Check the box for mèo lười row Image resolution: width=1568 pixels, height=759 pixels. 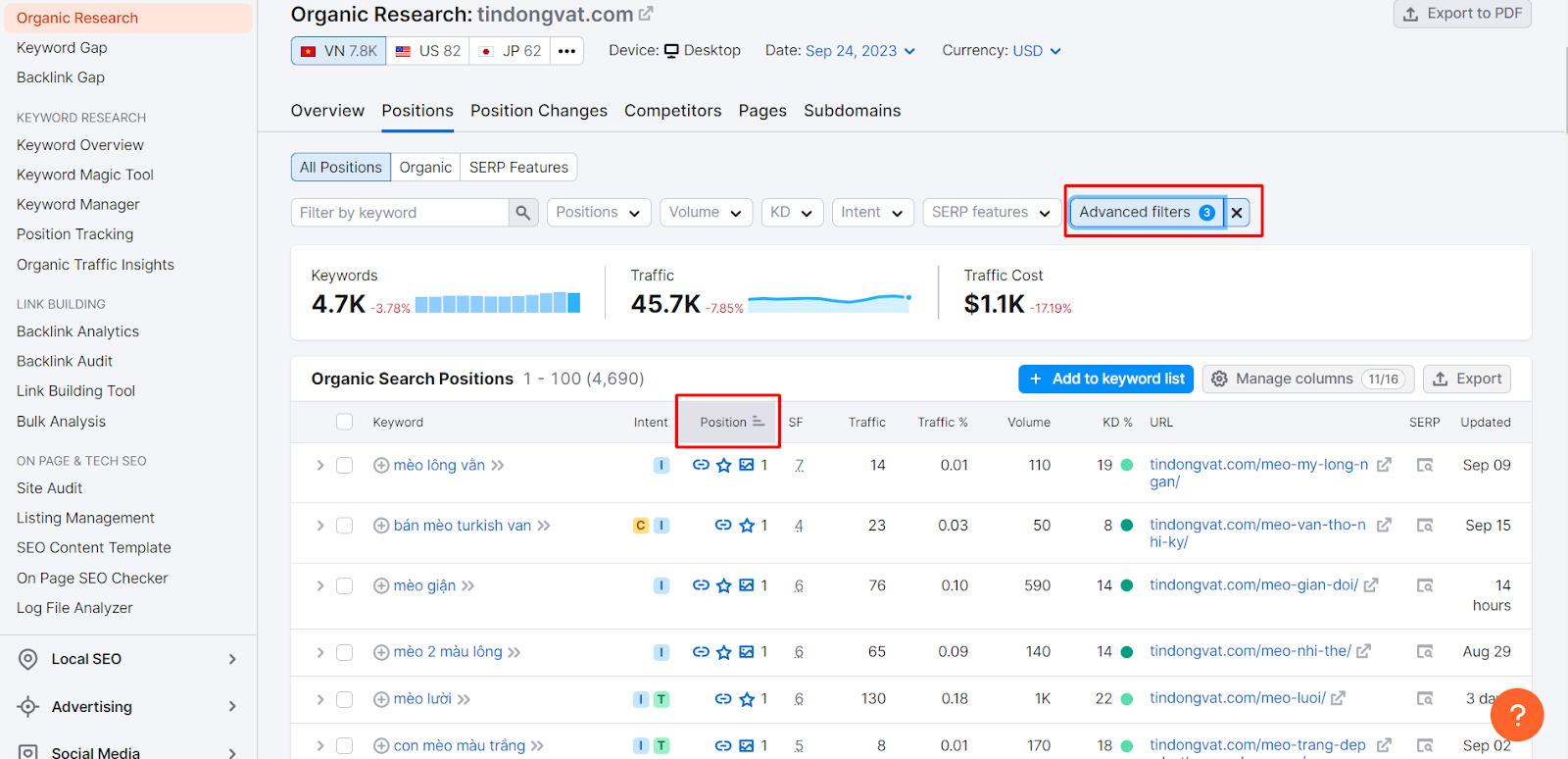[x=344, y=699]
